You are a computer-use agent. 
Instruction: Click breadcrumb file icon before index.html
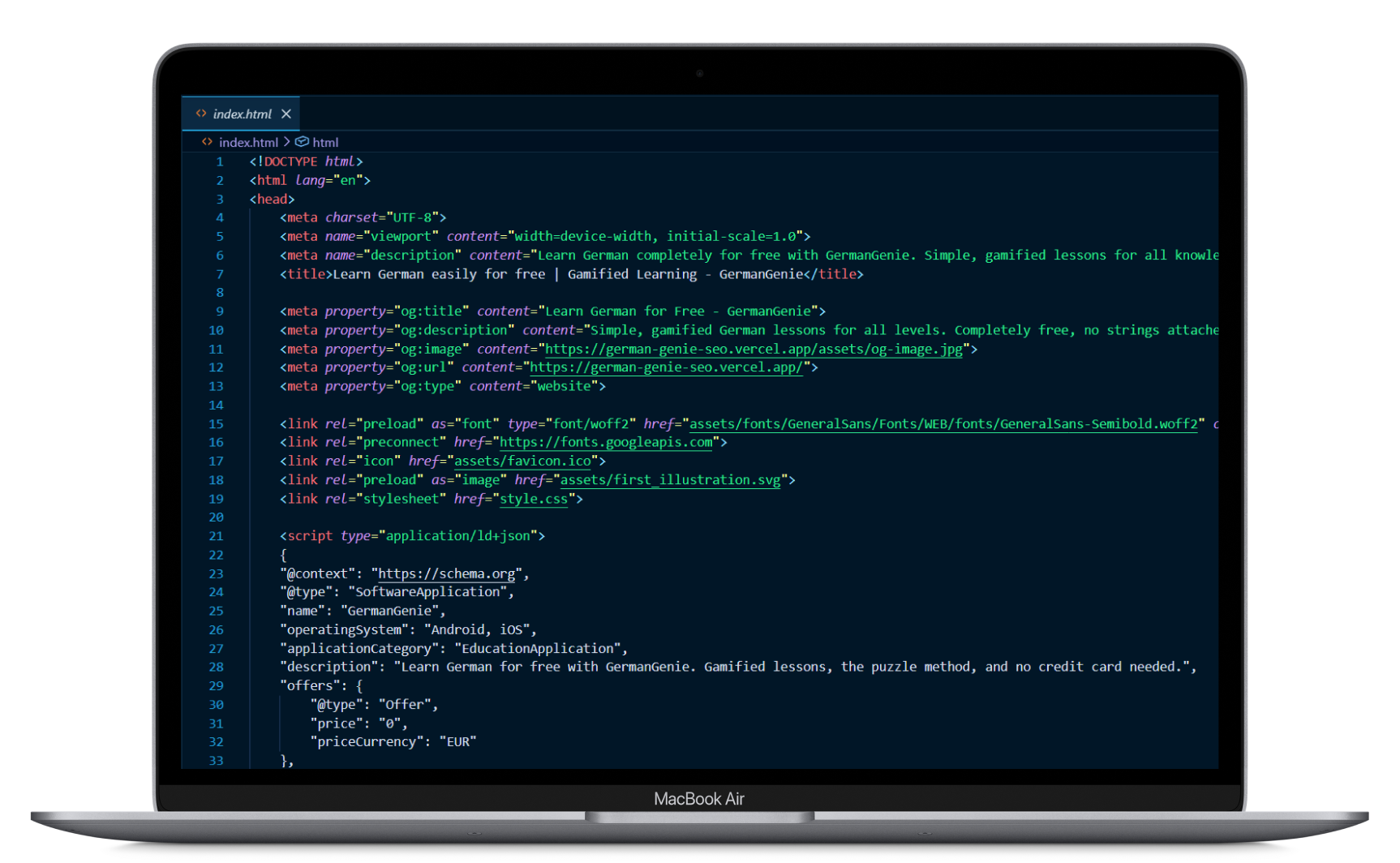(207, 142)
